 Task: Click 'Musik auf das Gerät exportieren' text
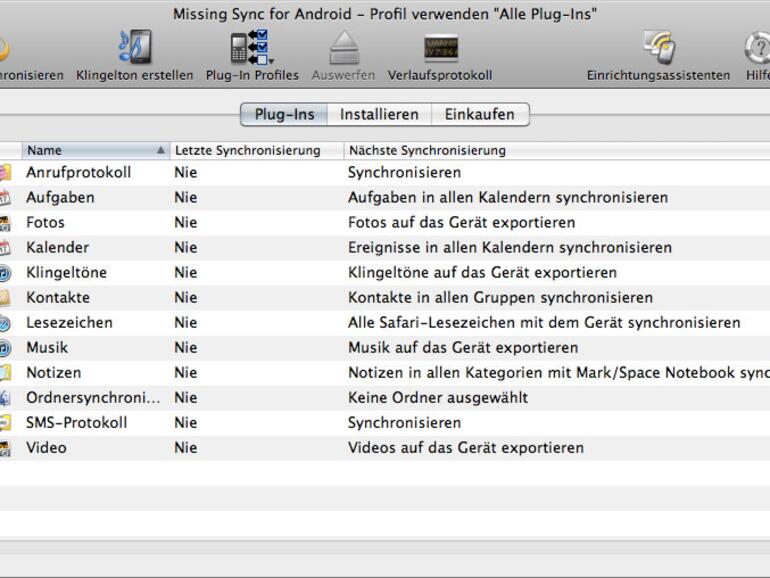click(x=463, y=348)
